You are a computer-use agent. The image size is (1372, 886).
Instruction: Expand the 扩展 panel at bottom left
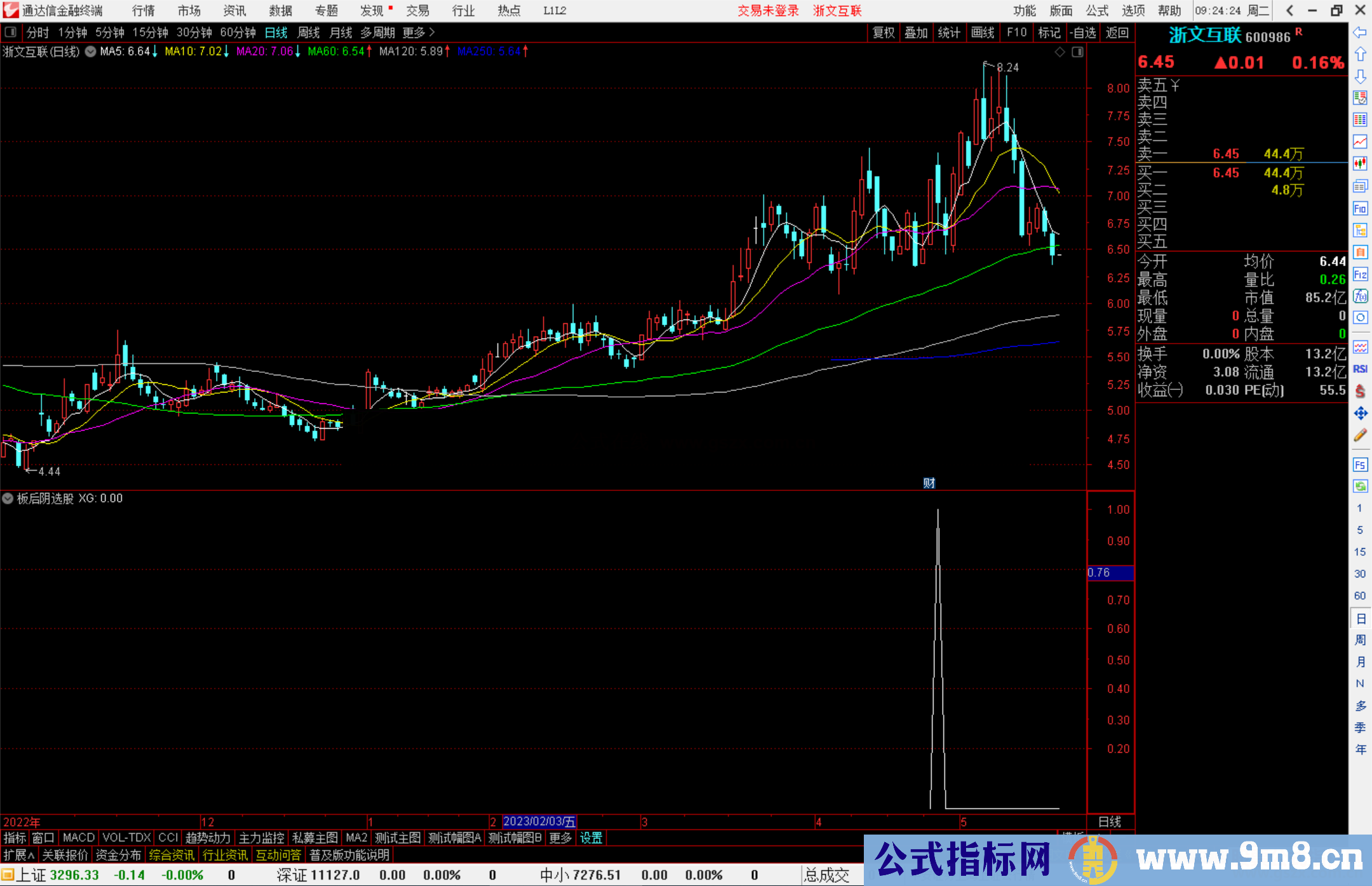point(19,855)
